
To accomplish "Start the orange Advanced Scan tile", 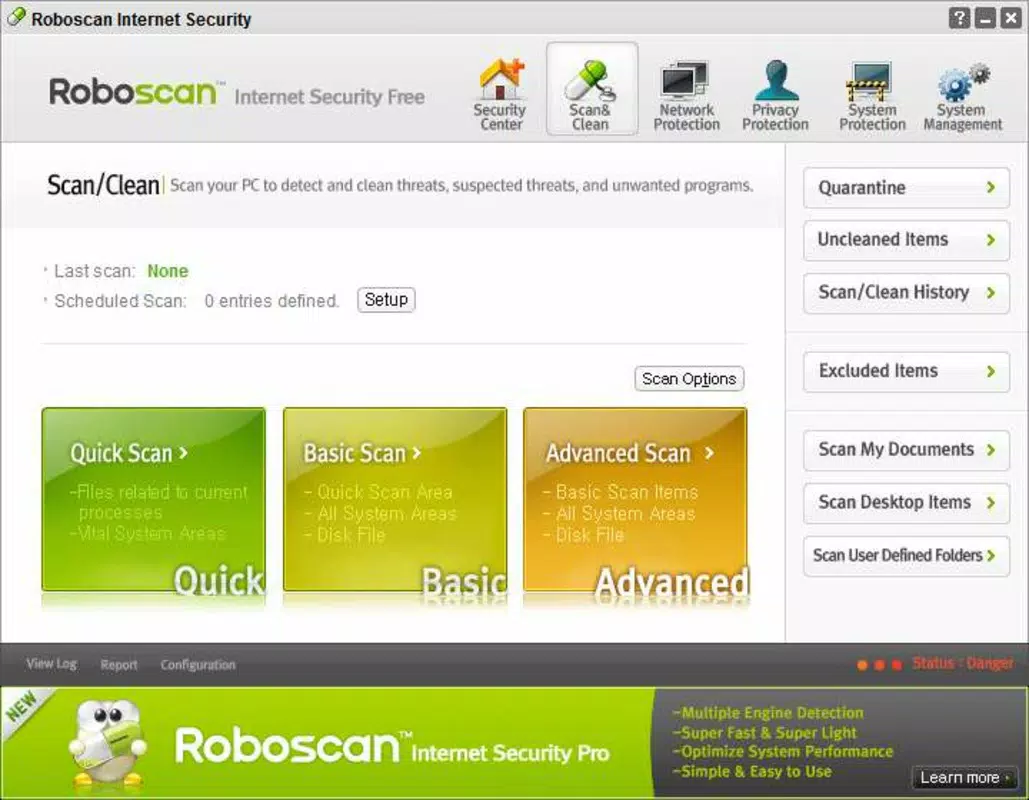I will coord(635,500).
